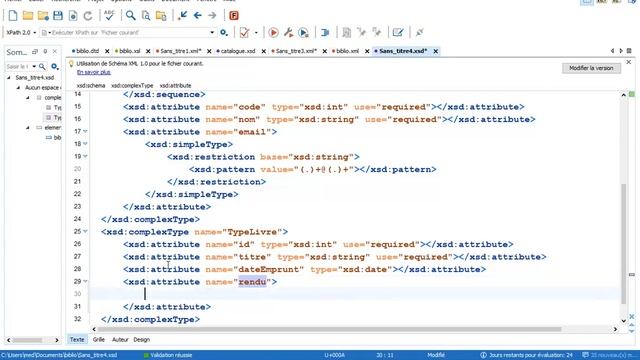The image size is (640, 360).
Task: Click the Format and Indent icon
Action: (325, 32)
